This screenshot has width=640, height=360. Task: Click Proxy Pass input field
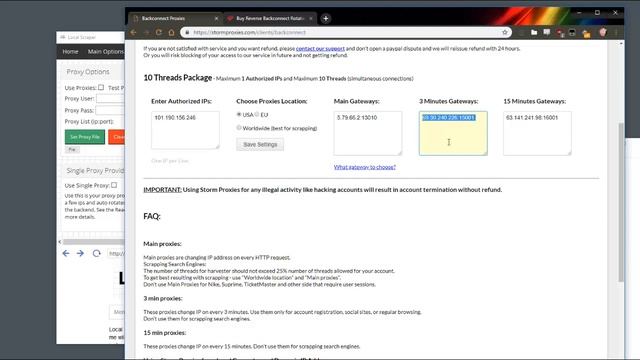tap(110, 110)
